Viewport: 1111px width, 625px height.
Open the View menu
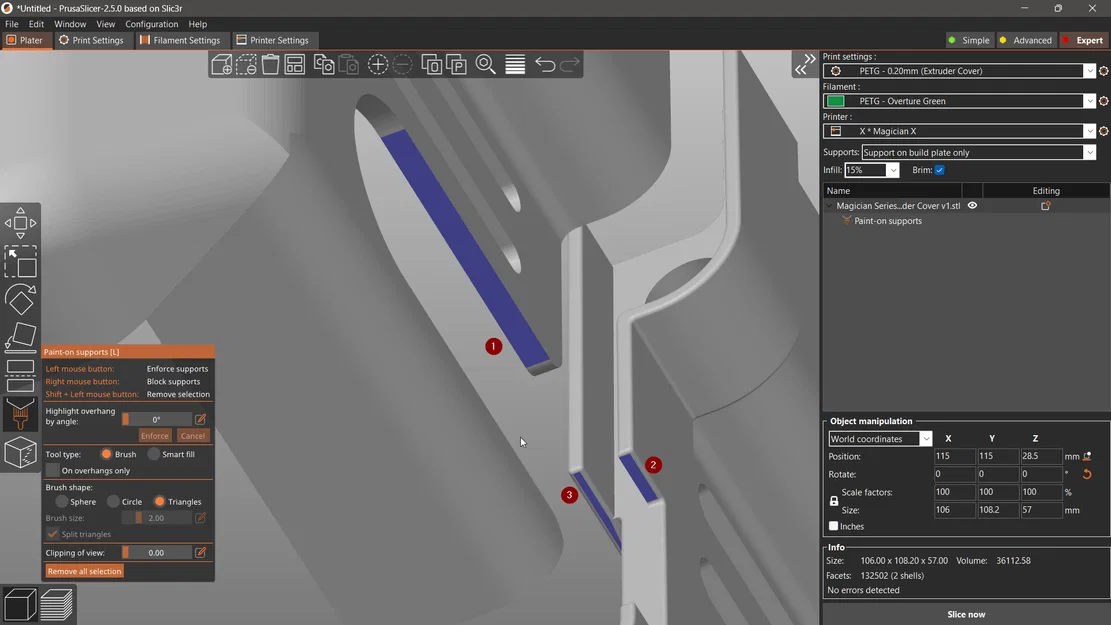click(x=106, y=24)
